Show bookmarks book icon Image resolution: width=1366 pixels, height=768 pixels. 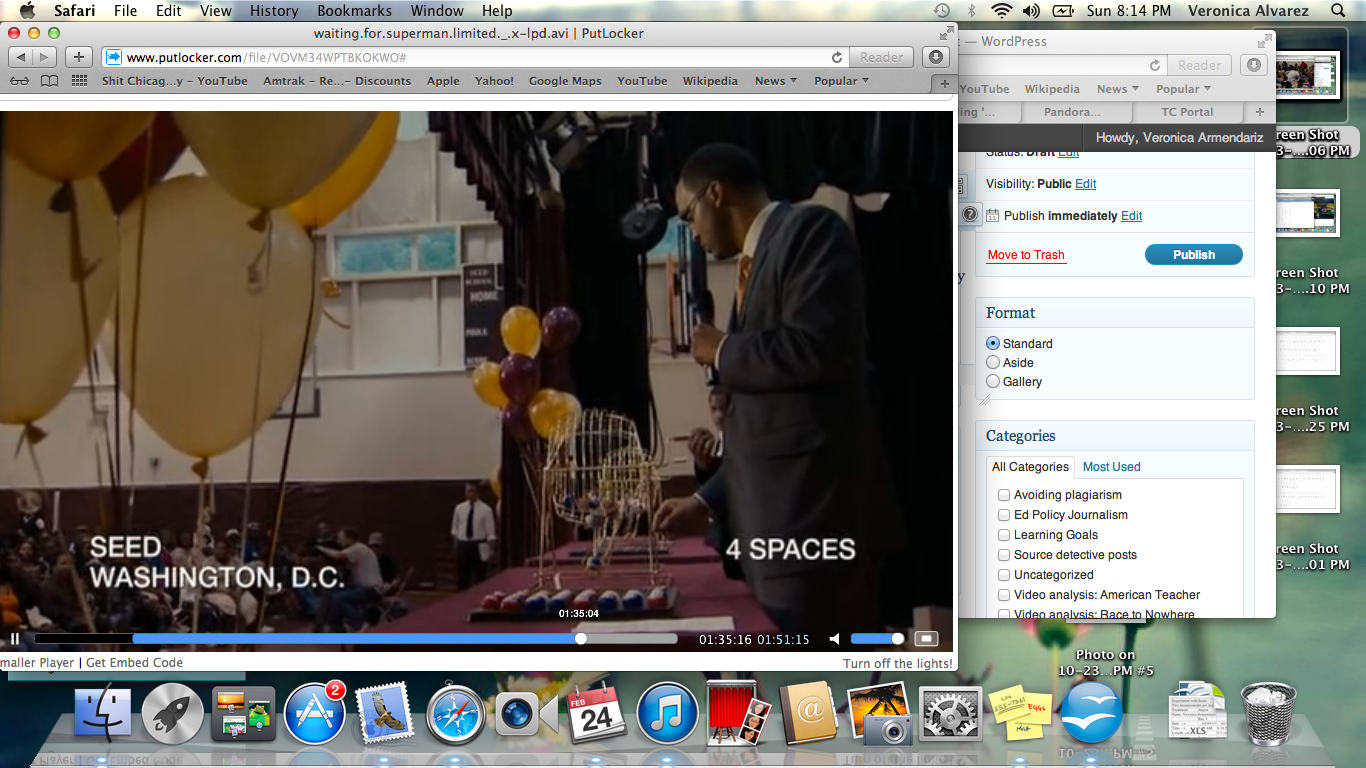[49, 81]
